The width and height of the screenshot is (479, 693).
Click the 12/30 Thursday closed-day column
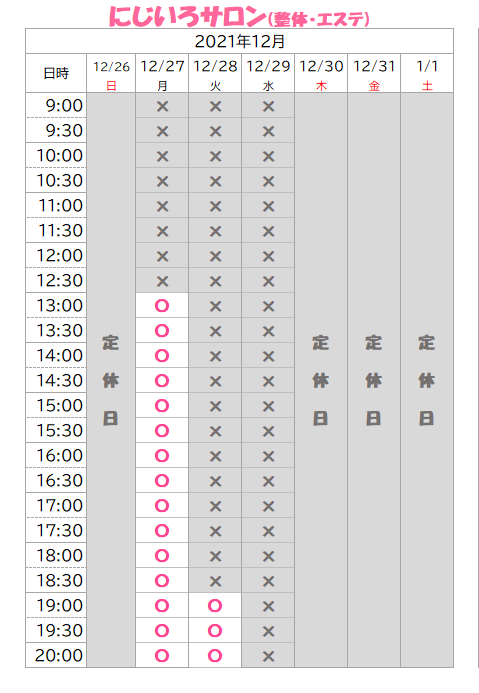[321, 380]
